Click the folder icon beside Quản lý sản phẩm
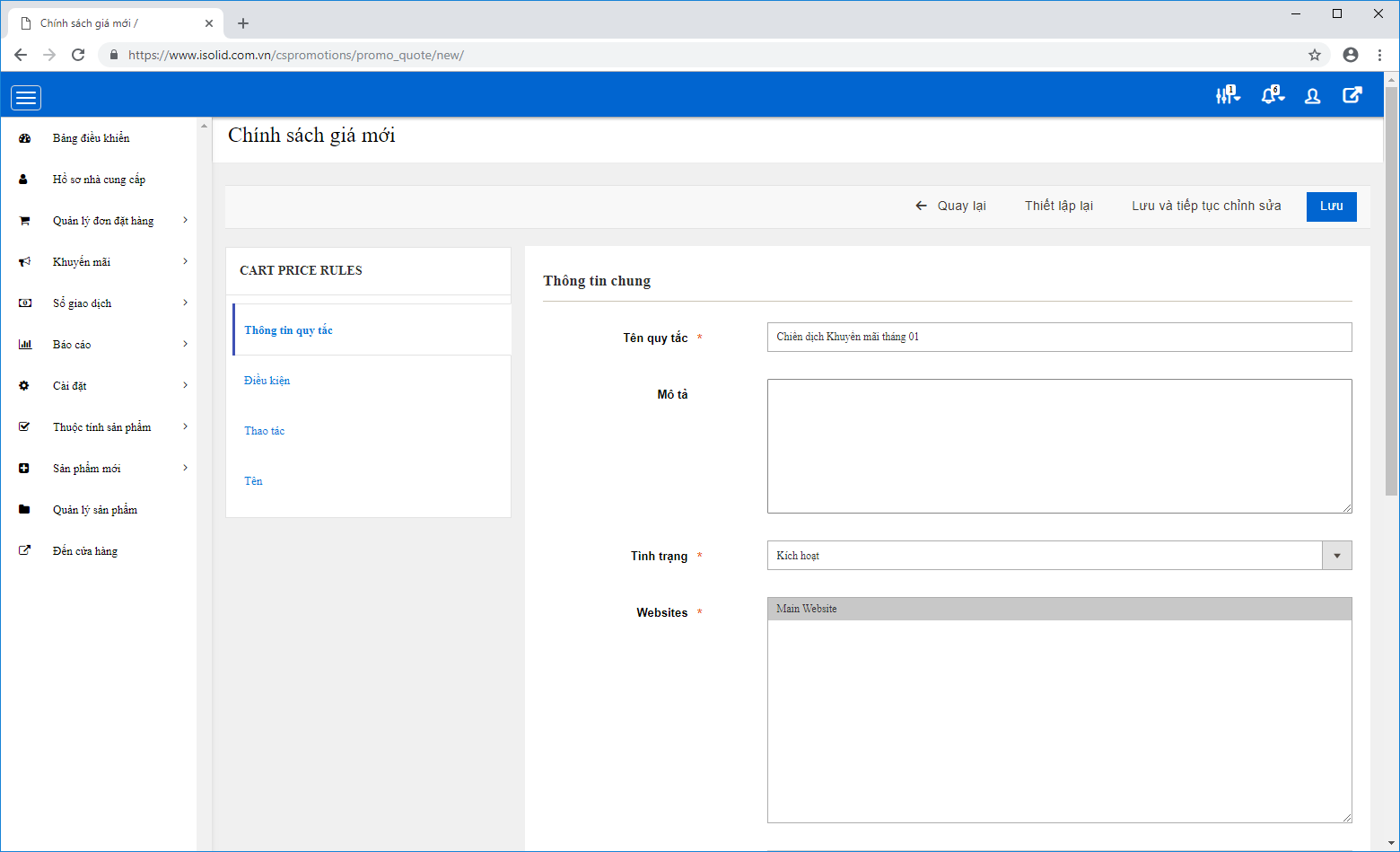 (24, 510)
